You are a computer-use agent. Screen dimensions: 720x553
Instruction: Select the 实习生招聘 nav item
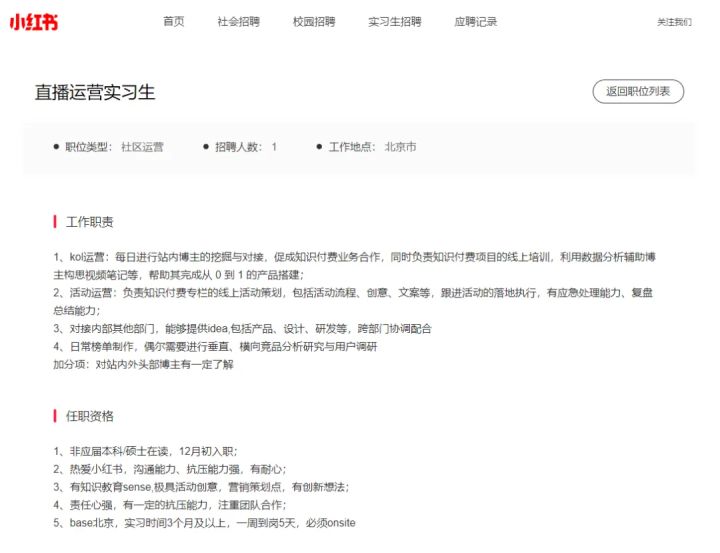(394, 21)
